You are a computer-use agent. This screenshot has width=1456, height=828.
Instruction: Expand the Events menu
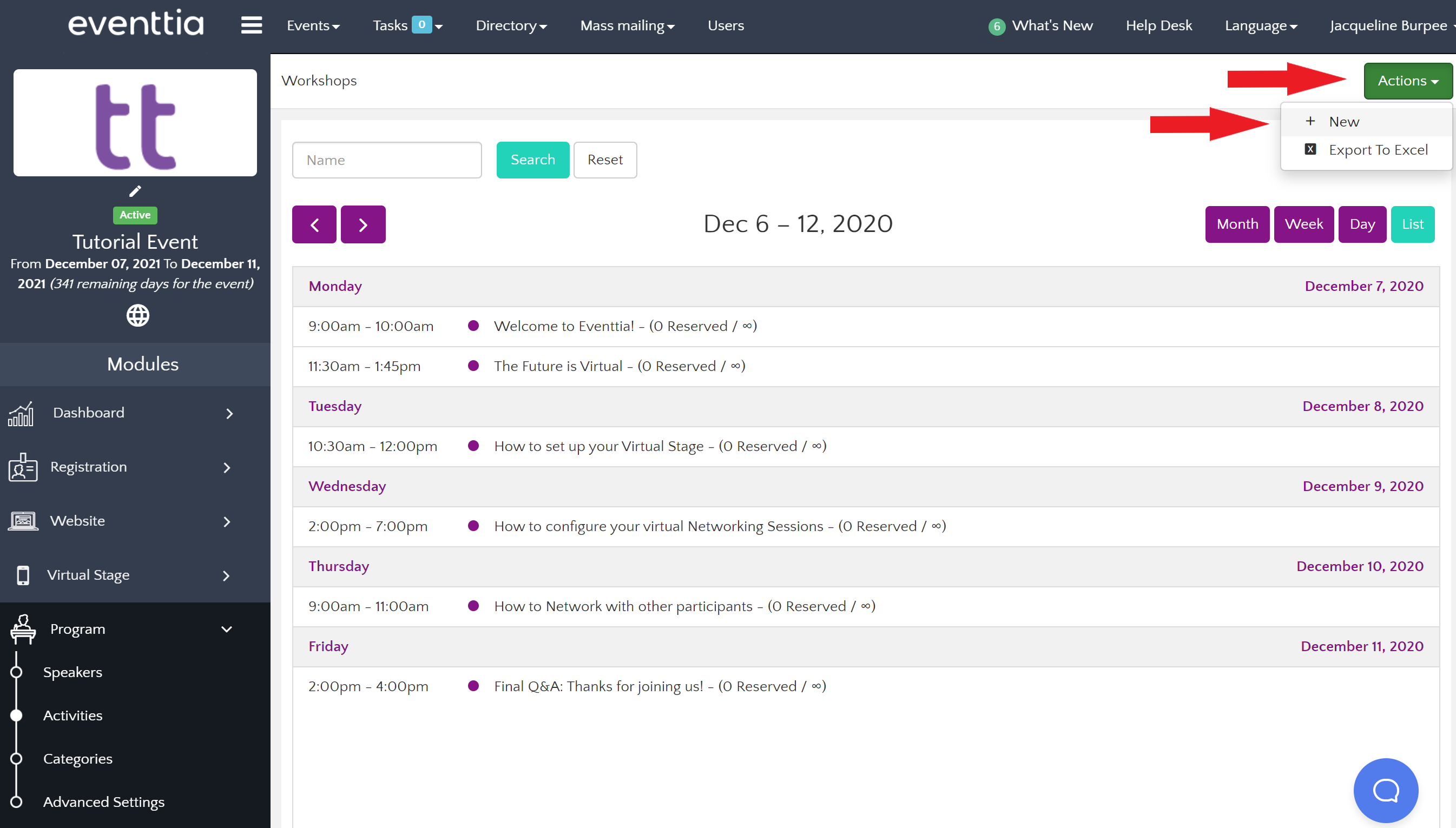coord(313,25)
